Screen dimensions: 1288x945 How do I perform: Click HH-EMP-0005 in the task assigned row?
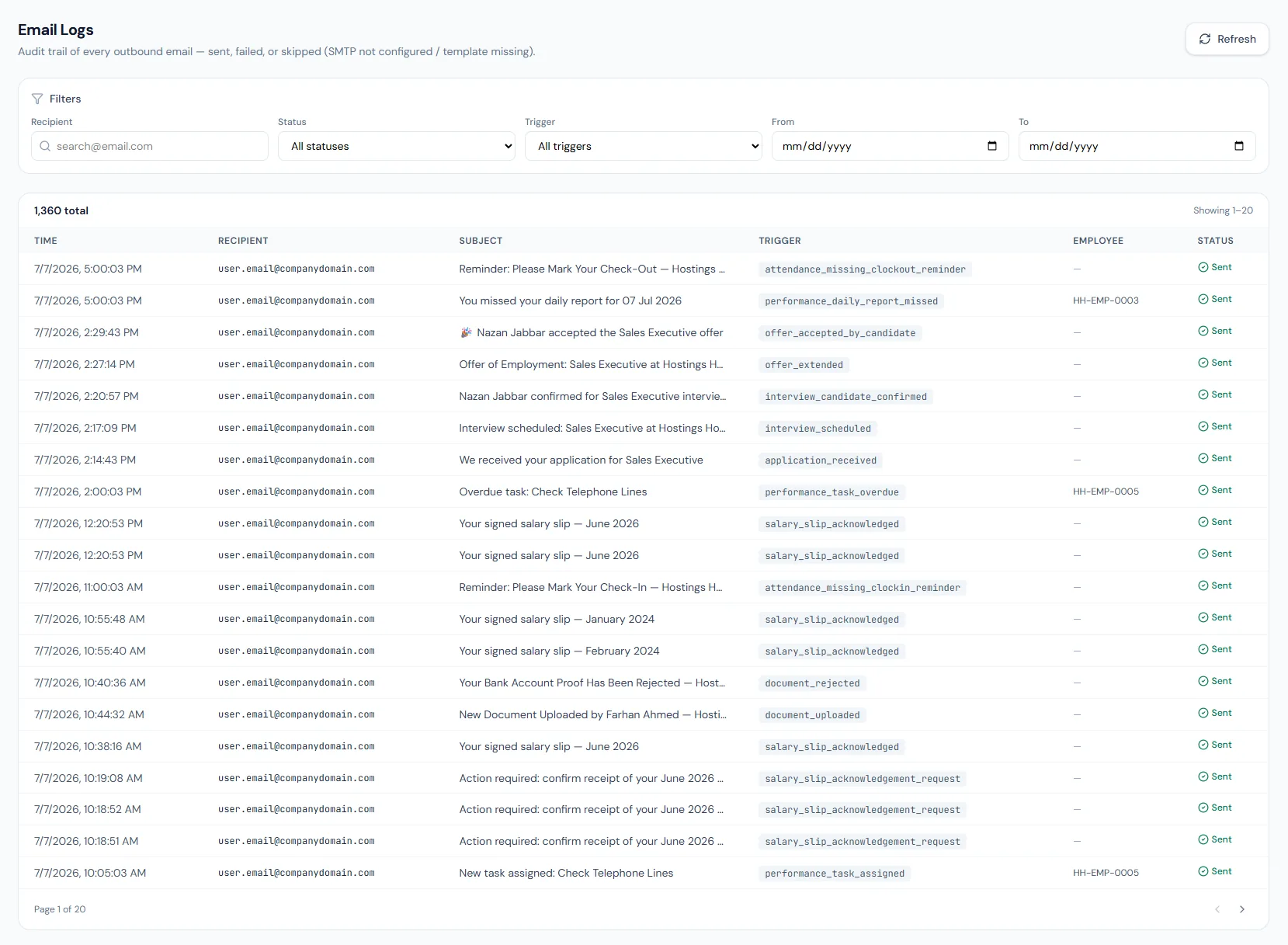(x=1106, y=873)
